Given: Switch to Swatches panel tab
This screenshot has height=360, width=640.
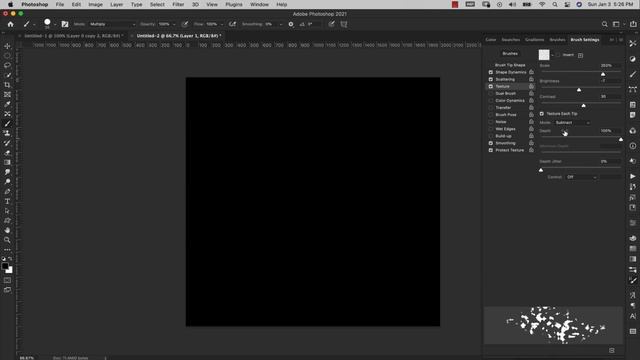Looking at the screenshot, I should click(x=511, y=40).
